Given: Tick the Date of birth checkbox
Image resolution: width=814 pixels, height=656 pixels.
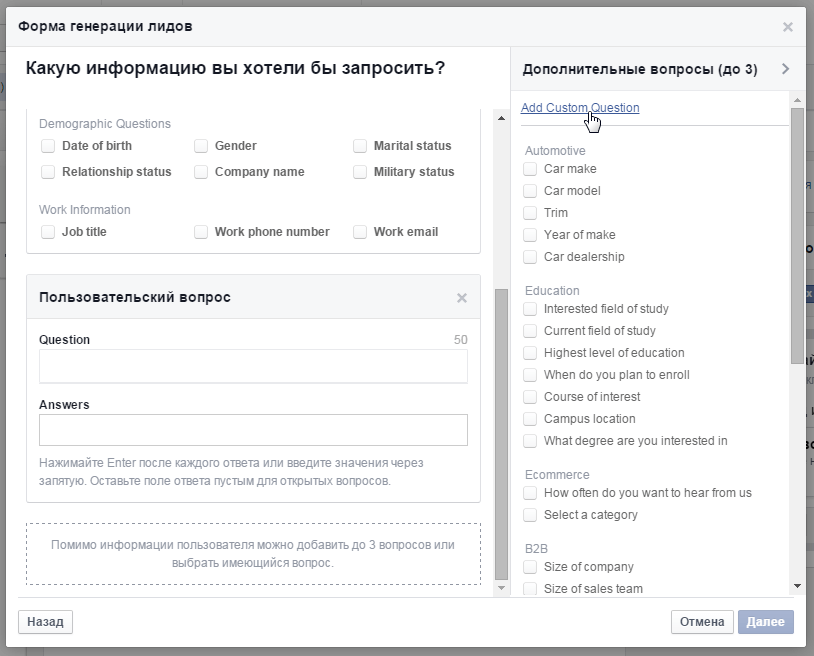Looking at the screenshot, I should [48, 146].
